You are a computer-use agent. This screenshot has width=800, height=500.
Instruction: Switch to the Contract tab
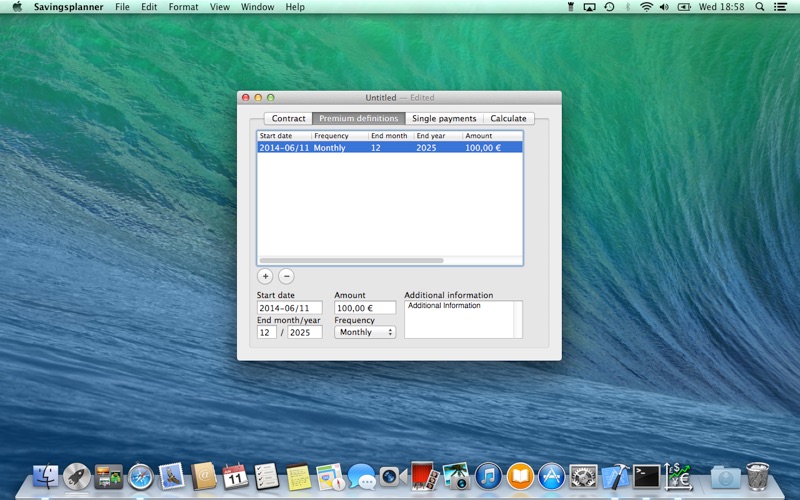point(288,118)
